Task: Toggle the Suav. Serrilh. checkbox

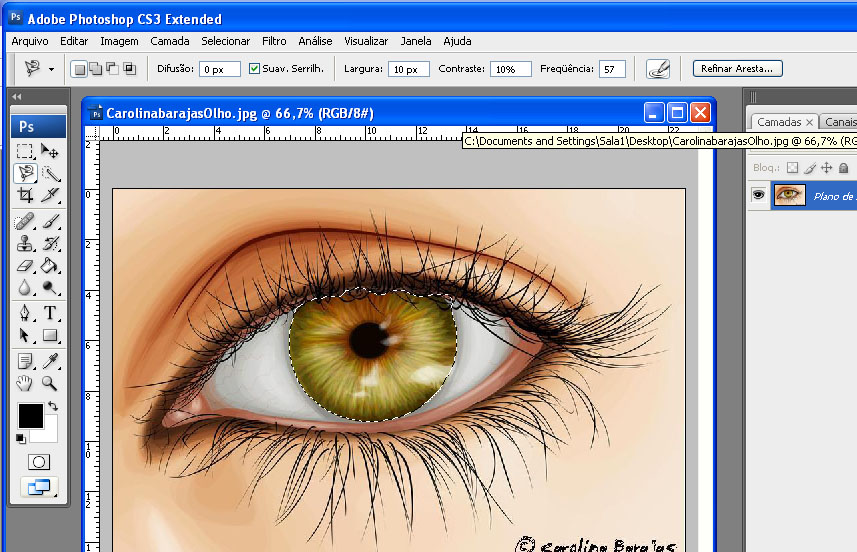Action: click(254, 68)
